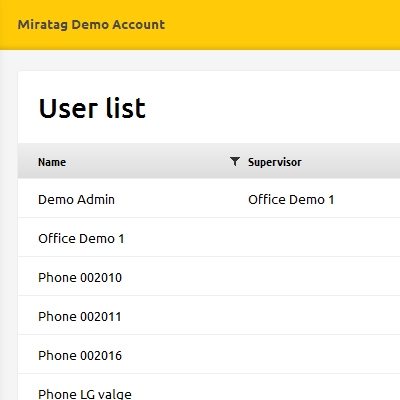Sort by the Supervisor column header
Image resolution: width=400 pixels, height=400 pixels.
point(275,162)
